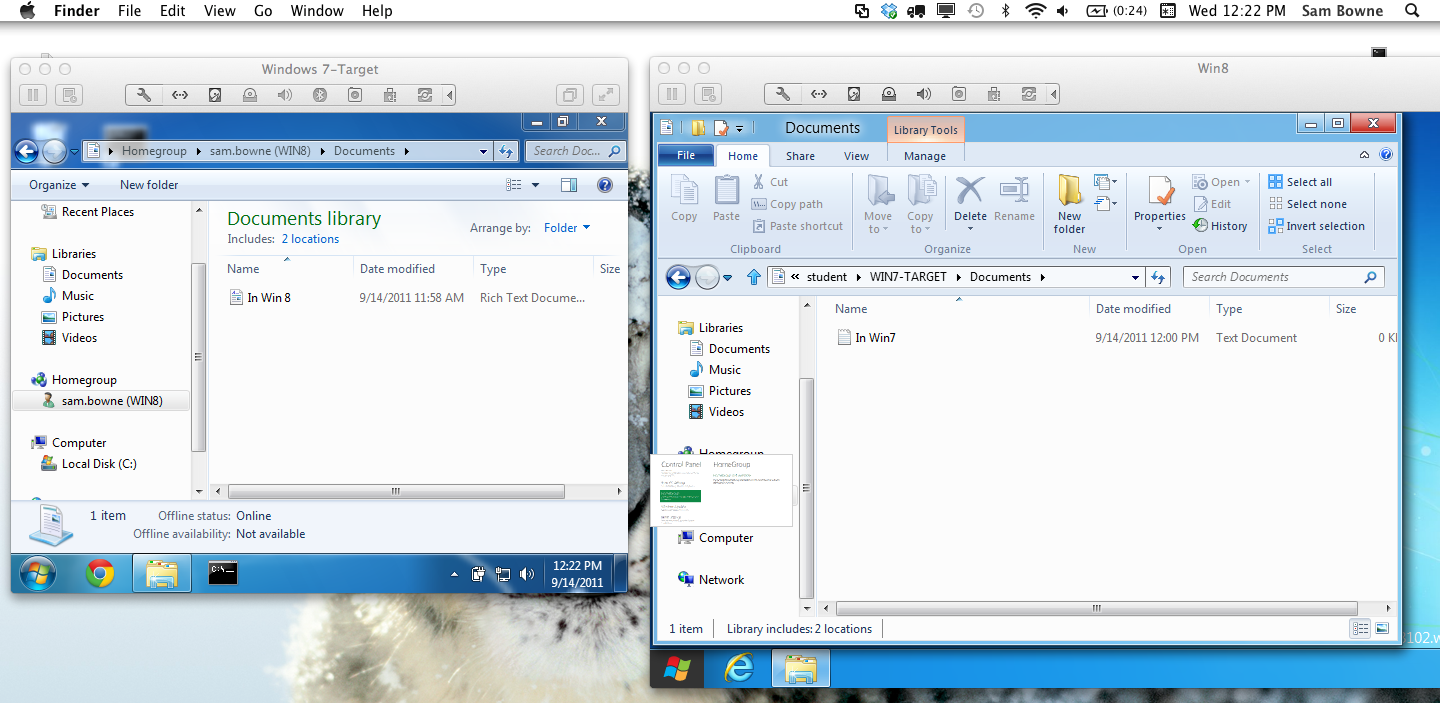This screenshot has width=1440, height=703.
Task: Create a New folder from Win8 ribbon
Action: [1069, 204]
